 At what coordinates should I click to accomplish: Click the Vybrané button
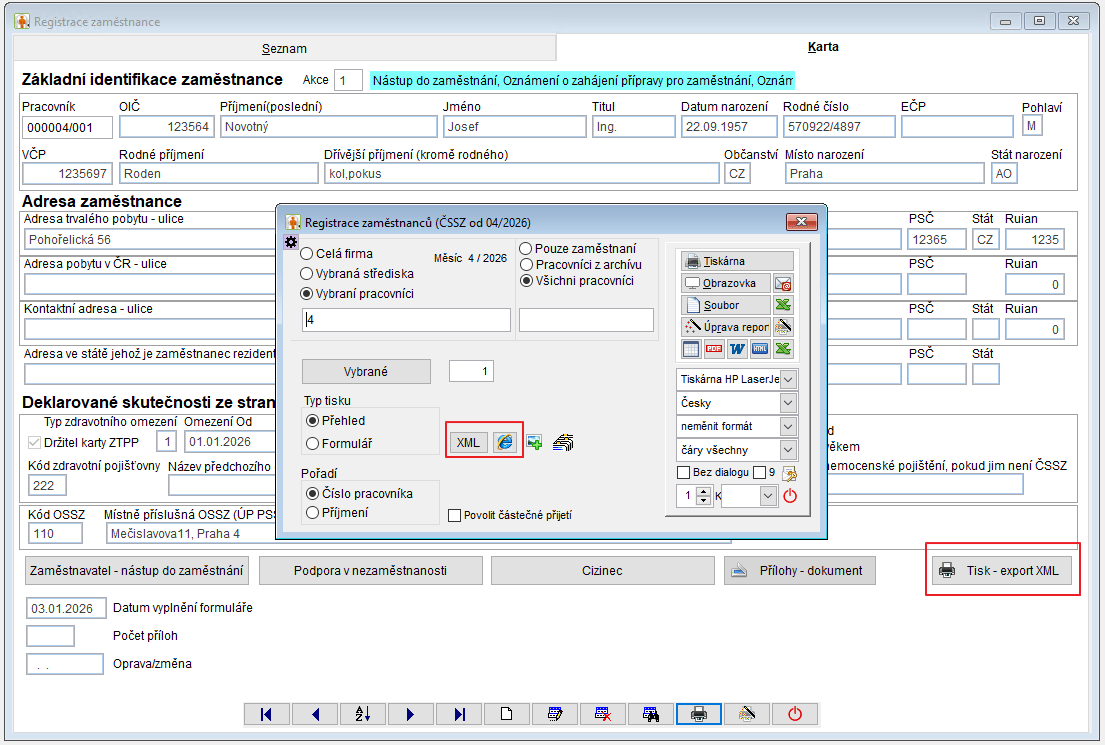366,371
